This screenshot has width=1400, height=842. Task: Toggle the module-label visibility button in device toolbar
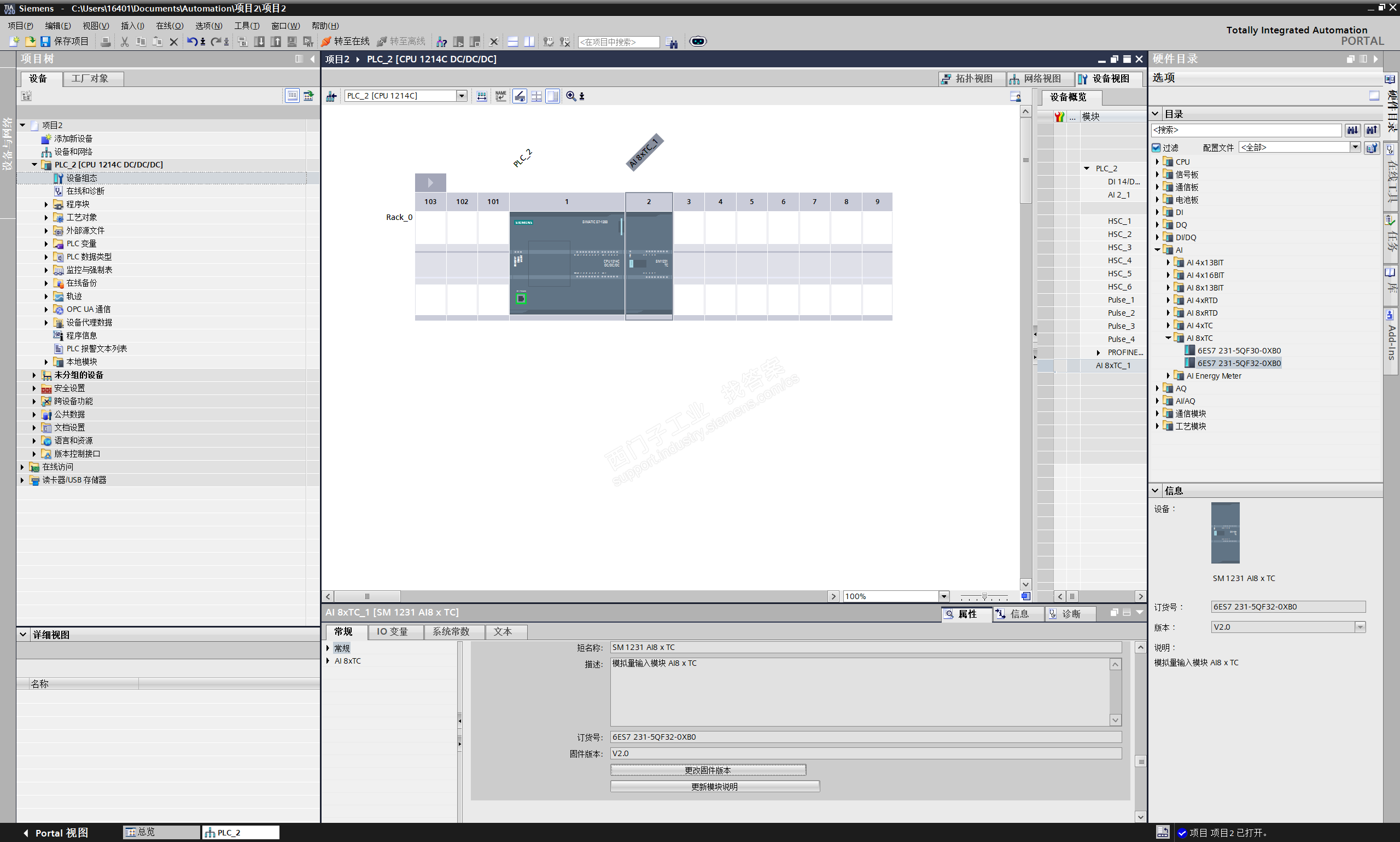pyautogui.click(x=520, y=96)
